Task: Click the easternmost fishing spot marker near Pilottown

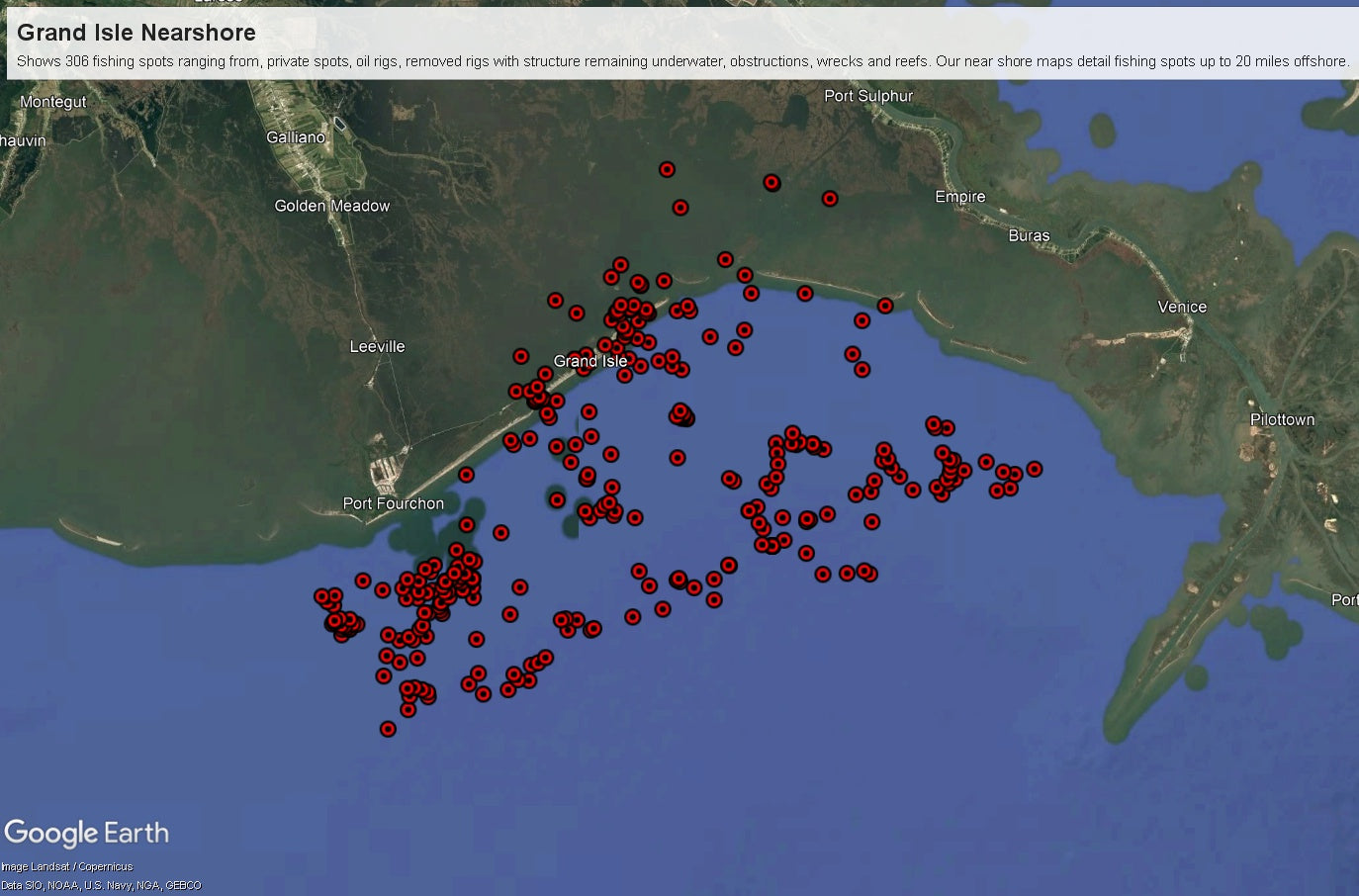Action: (x=1035, y=470)
